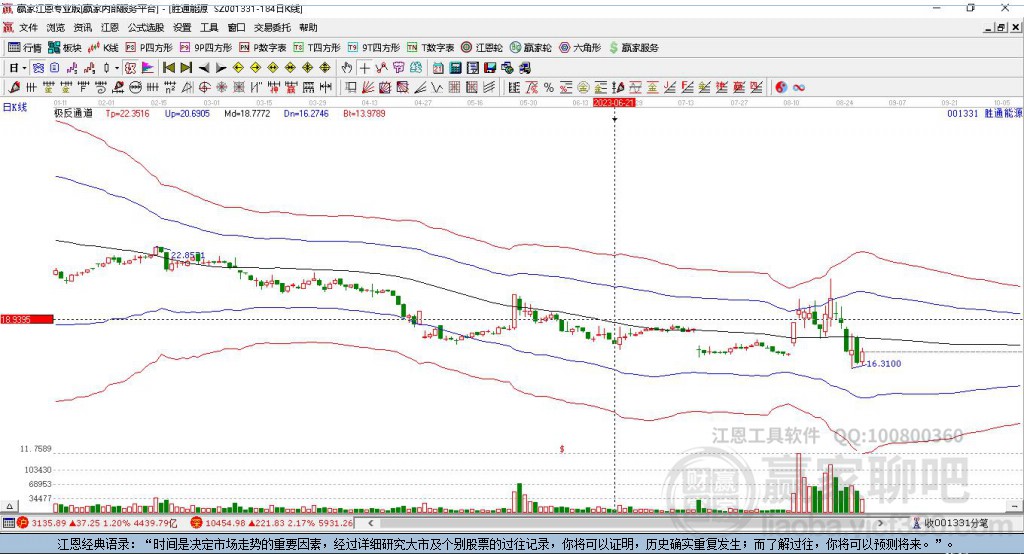
Task: Open 赢家服务
Action: tap(633, 48)
